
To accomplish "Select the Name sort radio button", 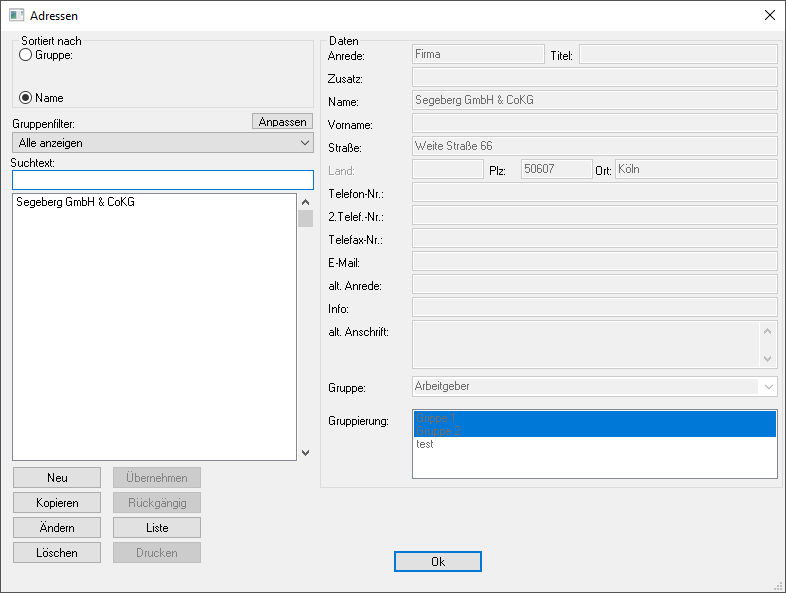I will tap(26, 98).
